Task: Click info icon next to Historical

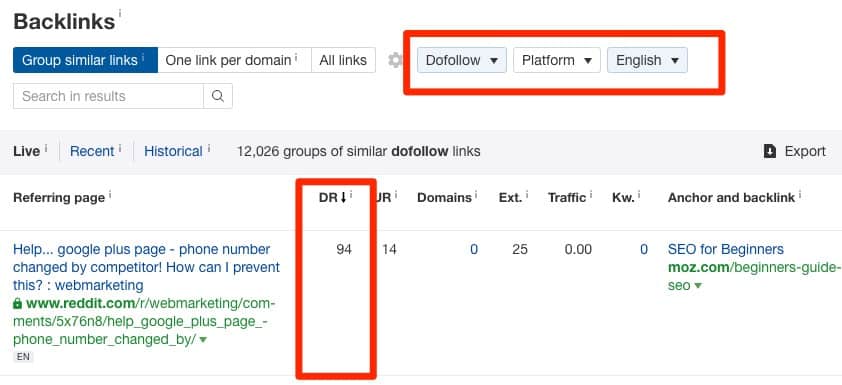Action: [x=208, y=148]
